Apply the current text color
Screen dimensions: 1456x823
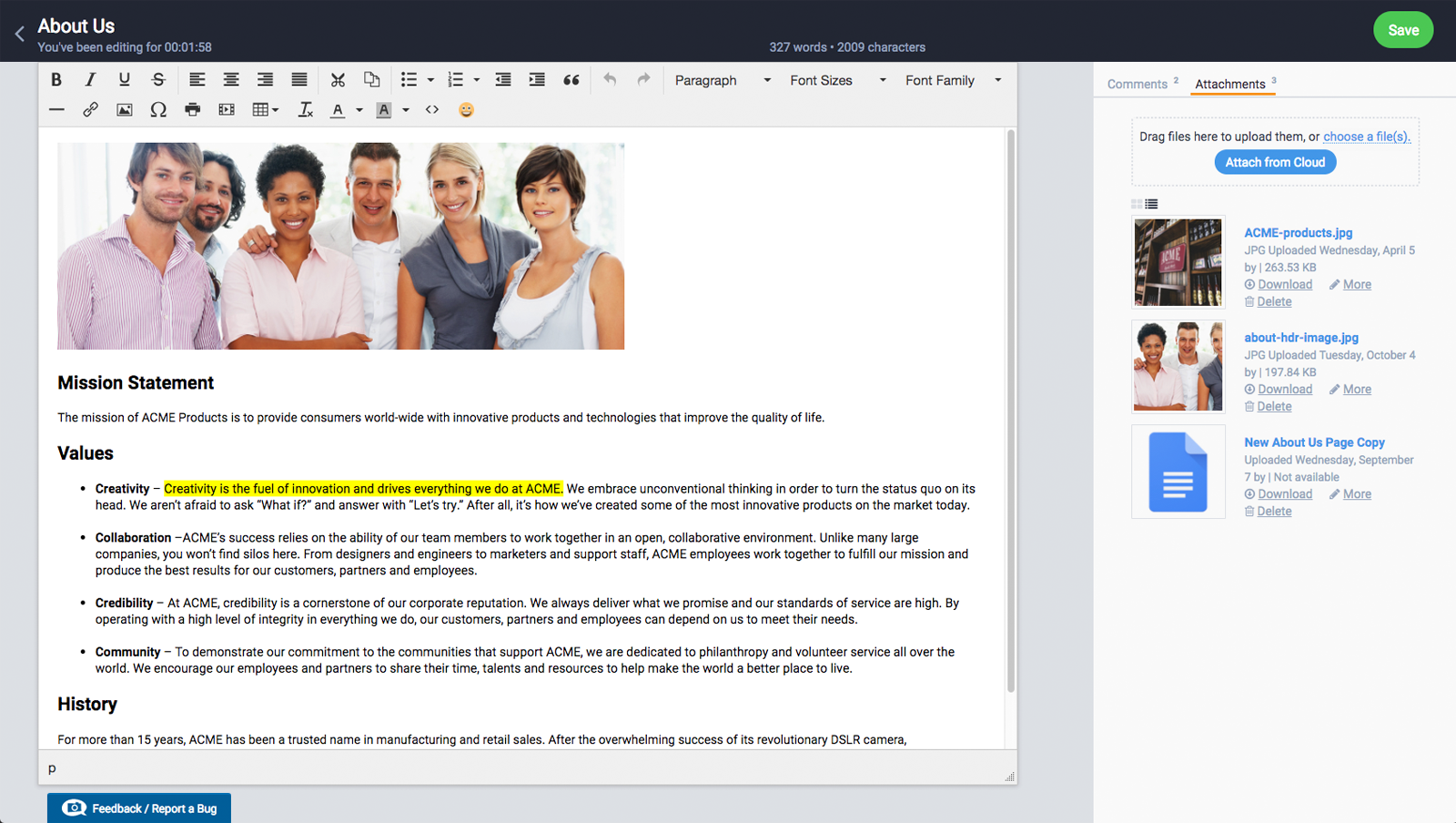click(x=338, y=110)
